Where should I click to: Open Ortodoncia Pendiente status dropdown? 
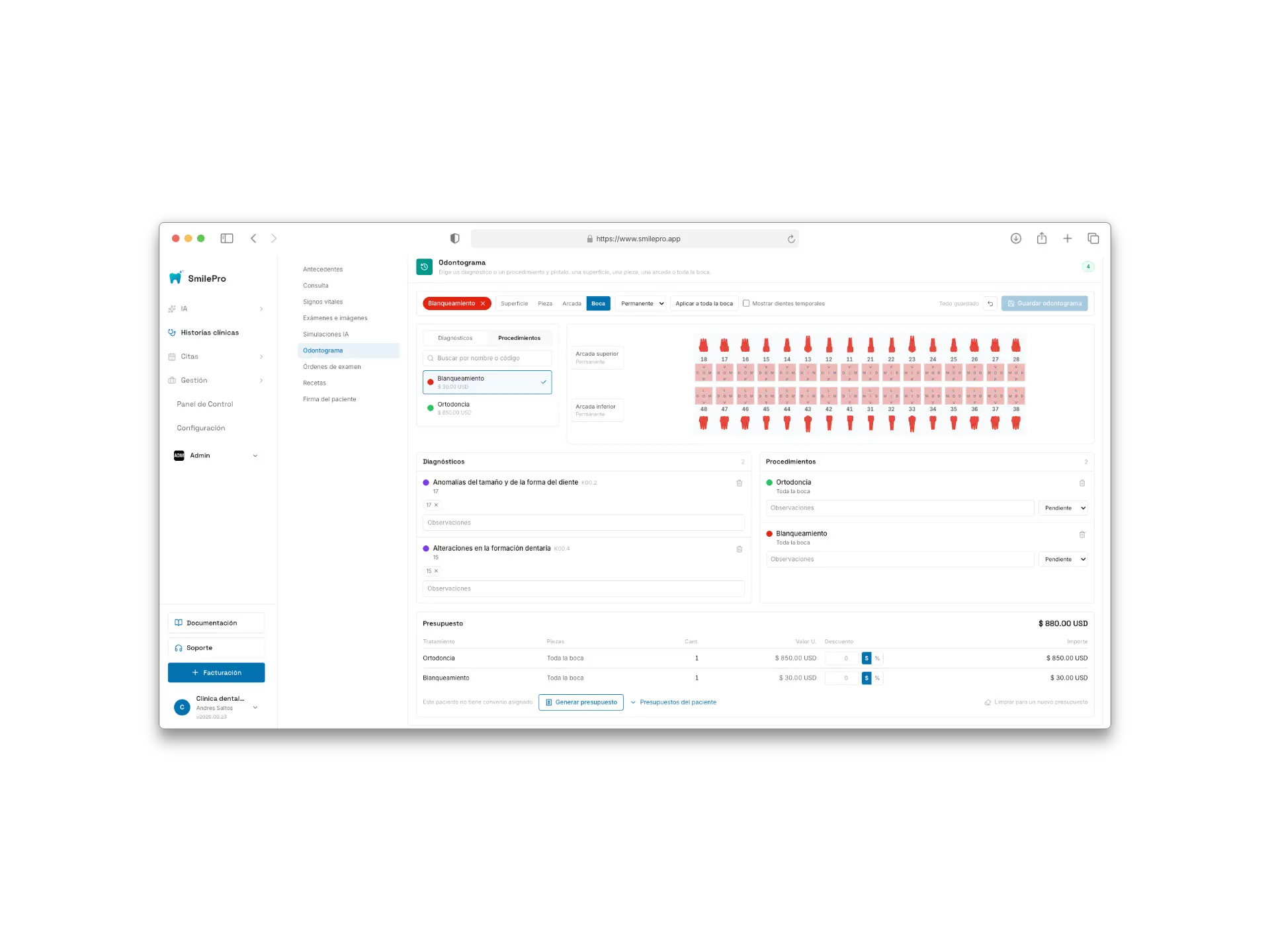1064,508
